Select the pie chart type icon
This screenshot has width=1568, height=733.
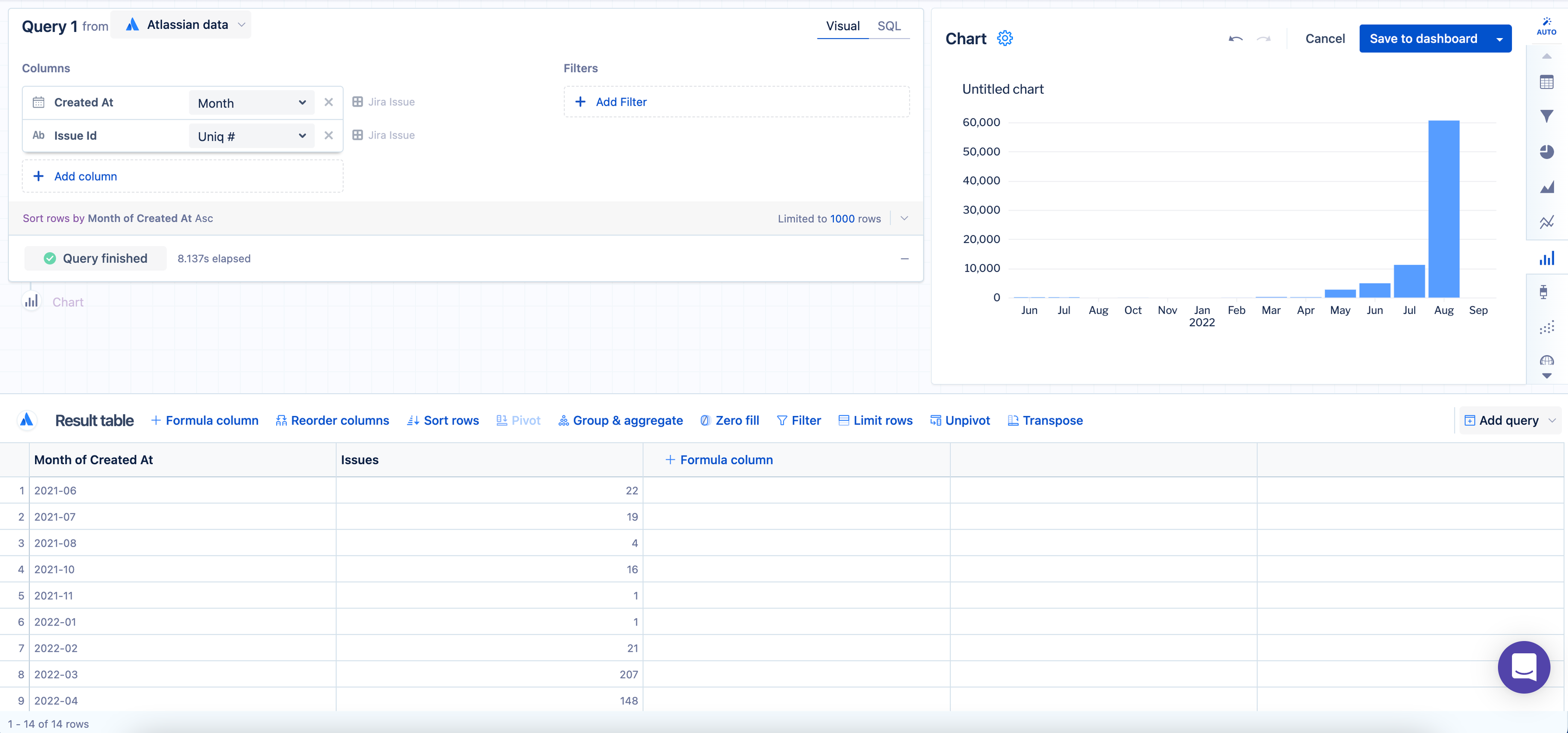1546,152
